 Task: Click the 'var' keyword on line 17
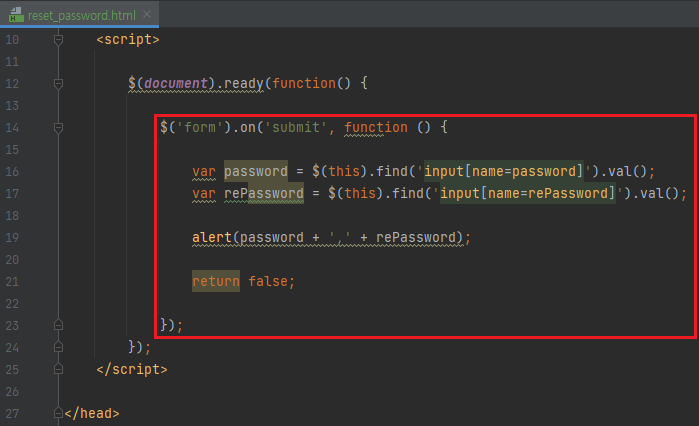tap(204, 193)
